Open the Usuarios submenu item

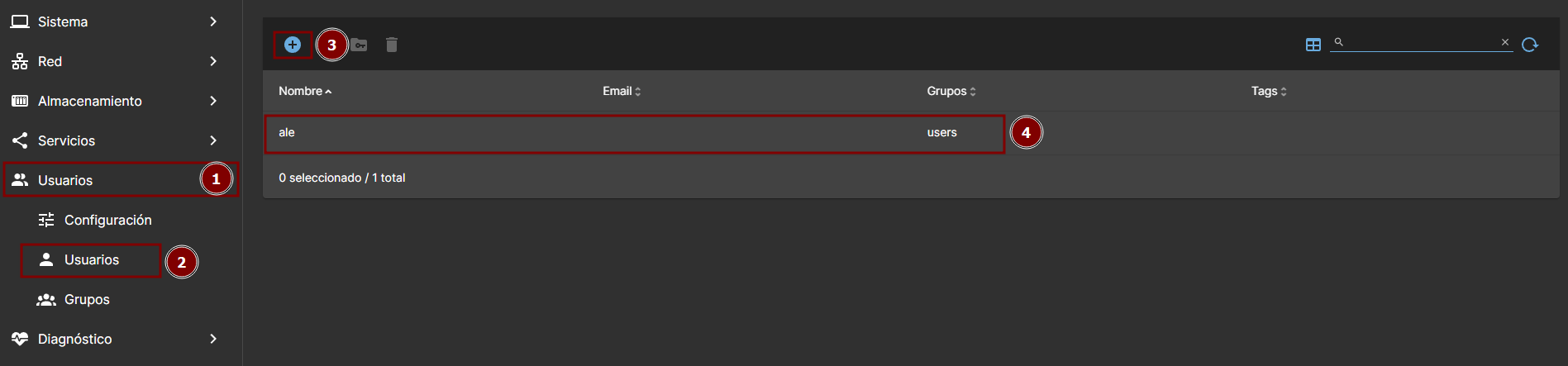[91, 259]
